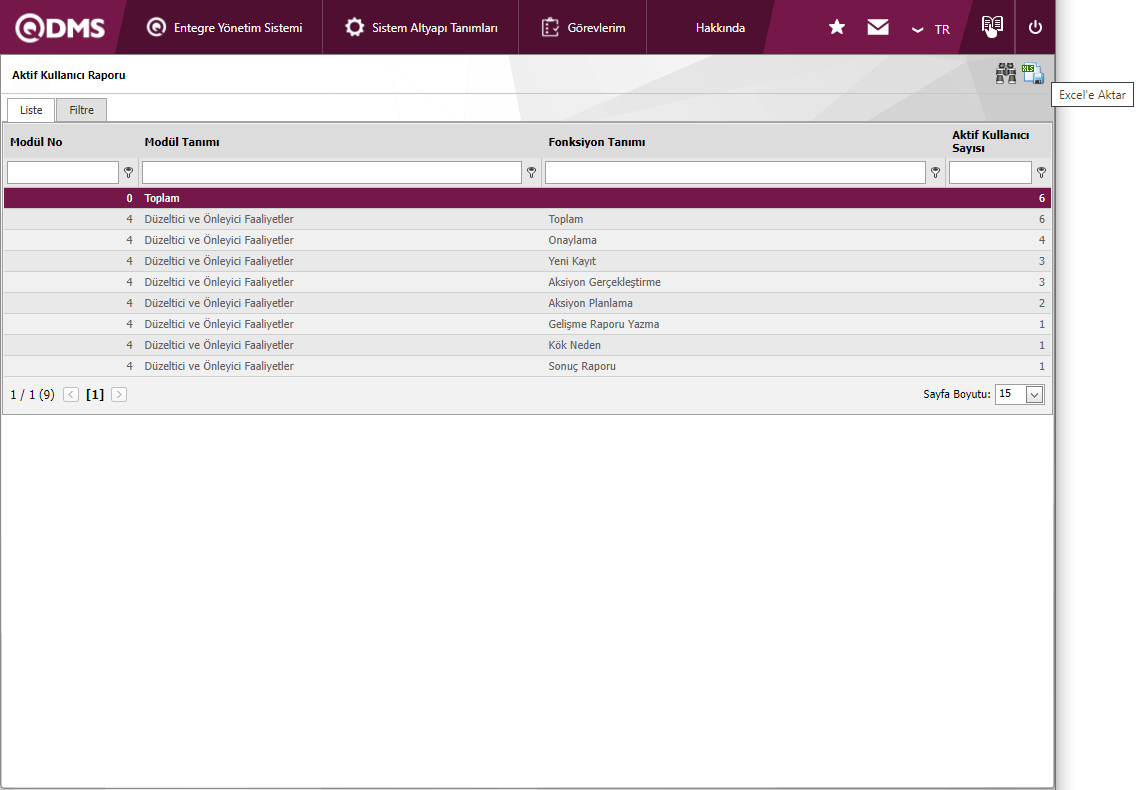Click the QDMS logo
Screen dimensions: 1136x790
[x=60, y=28]
